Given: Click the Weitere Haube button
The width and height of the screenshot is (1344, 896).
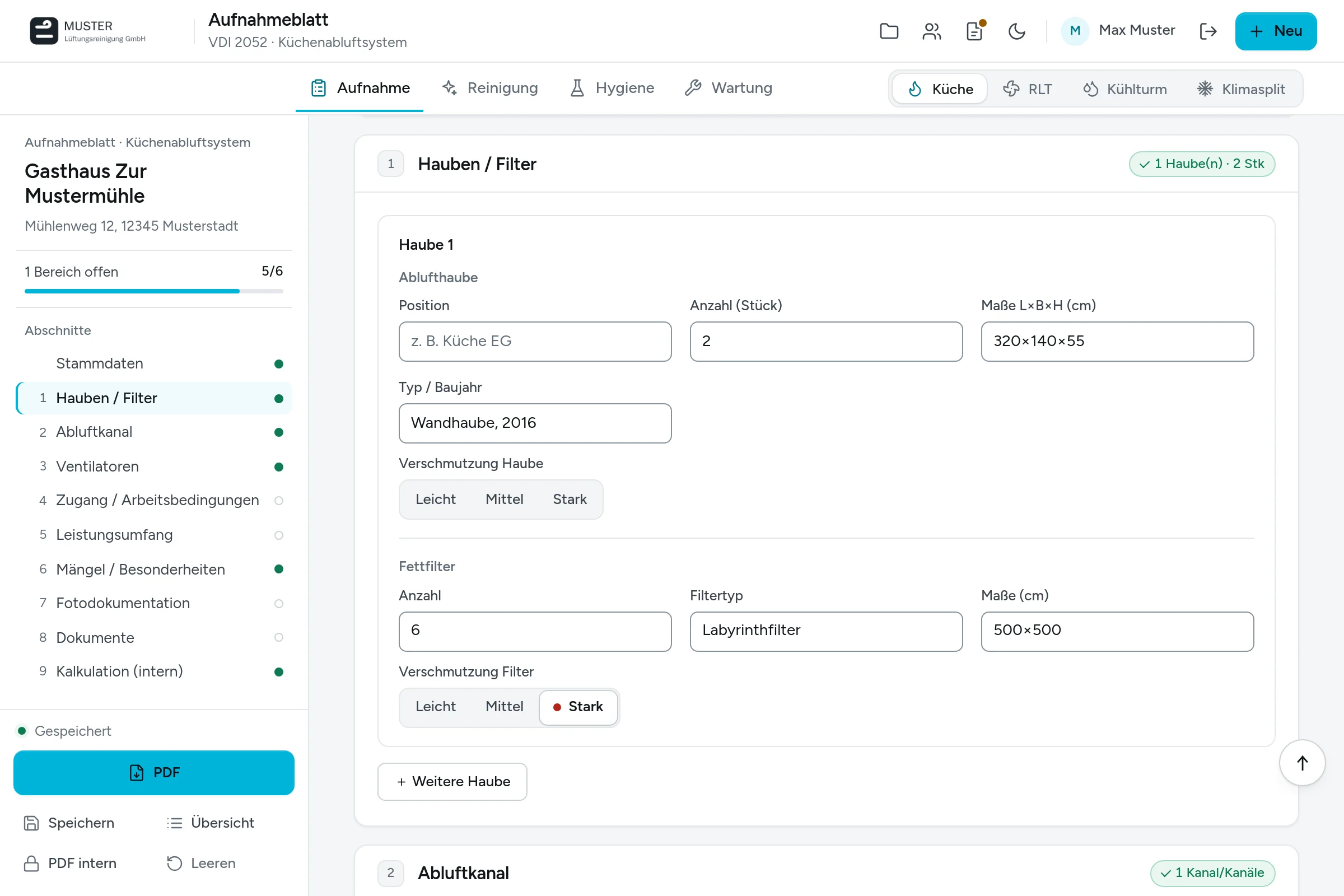Looking at the screenshot, I should pyautogui.click(x=452, y=781).
